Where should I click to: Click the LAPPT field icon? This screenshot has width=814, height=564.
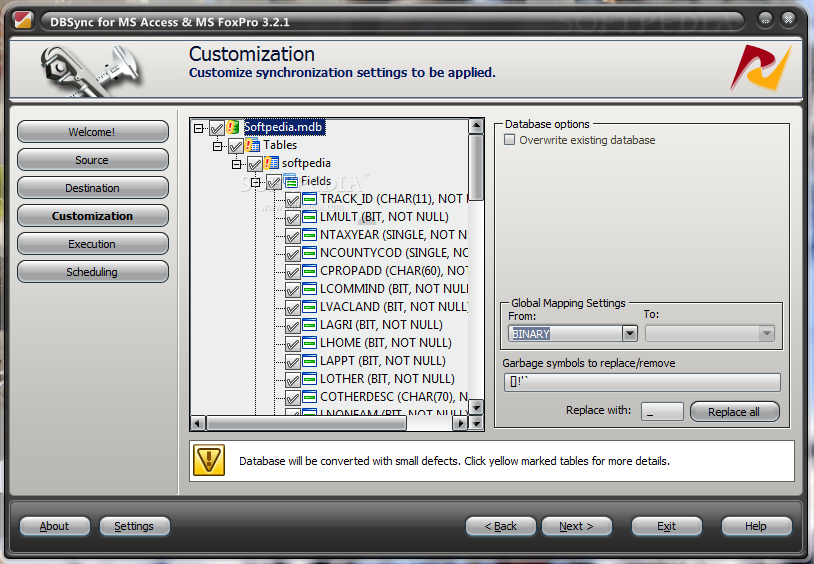tap(309, 361)
